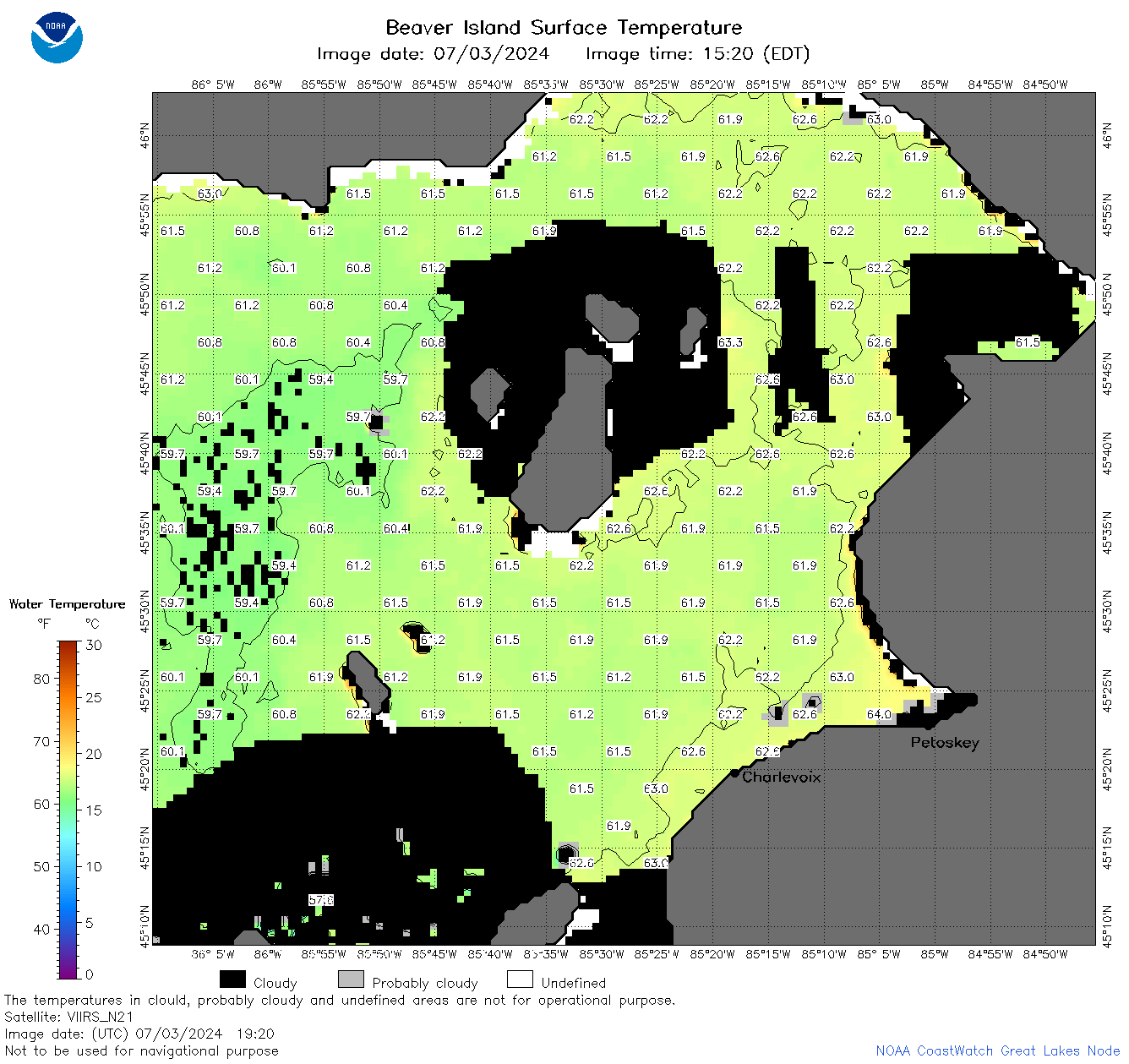Click the Charlevoix city marker dot
Viewport: 1129px width, 1064px height.
point(735,772)
